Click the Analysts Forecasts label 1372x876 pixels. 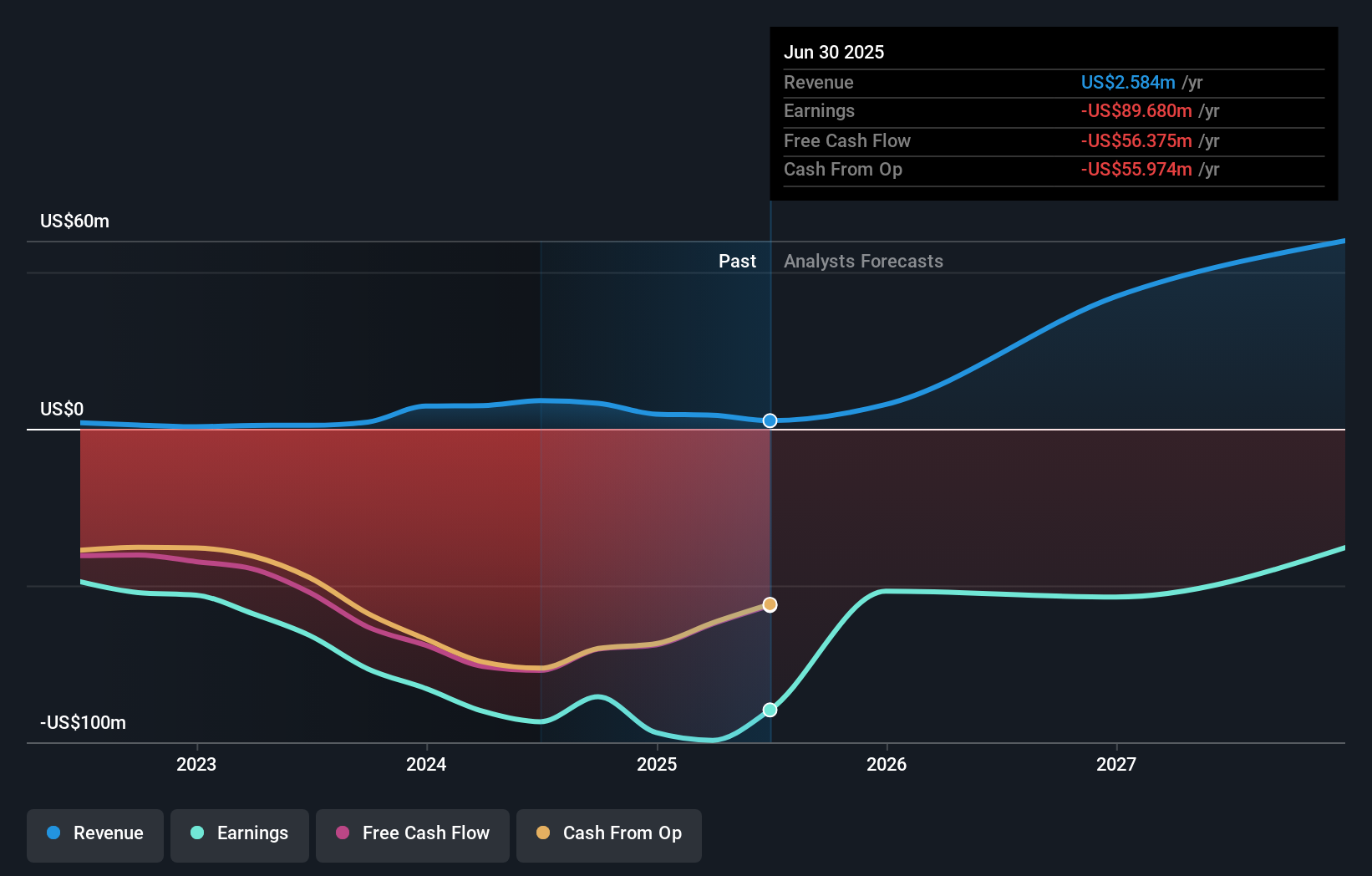pos(863,261)
